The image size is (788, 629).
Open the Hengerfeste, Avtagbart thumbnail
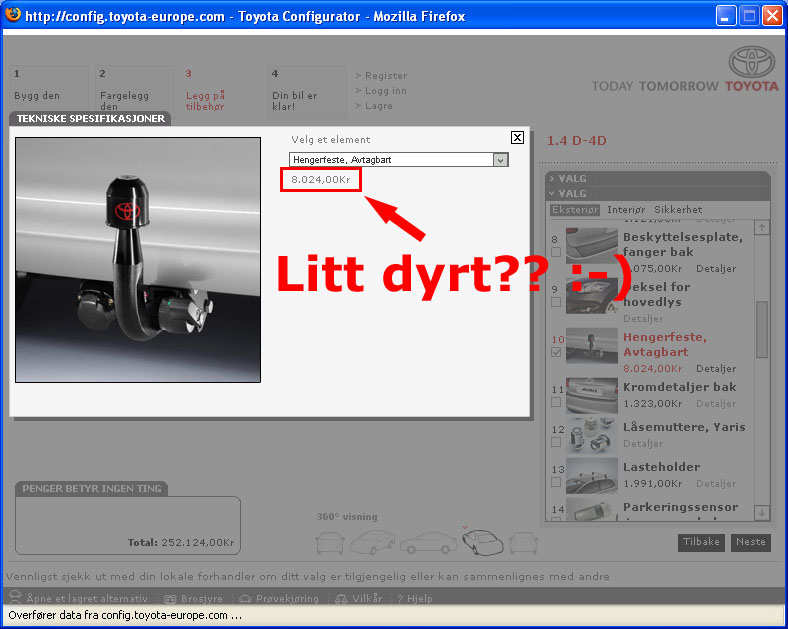click(592, 346)
